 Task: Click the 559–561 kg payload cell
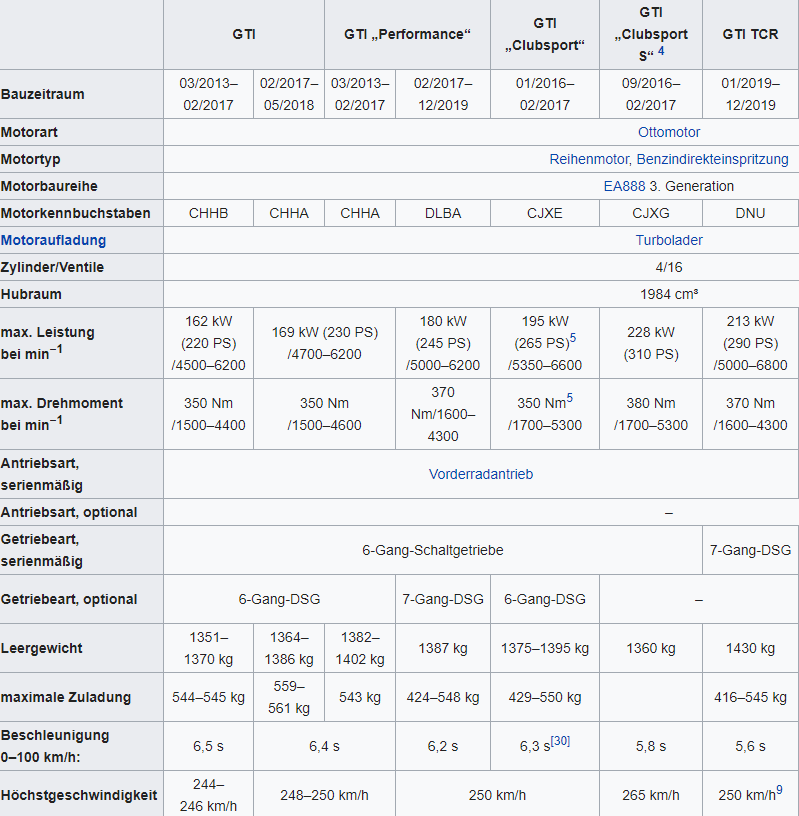(289, 697)
